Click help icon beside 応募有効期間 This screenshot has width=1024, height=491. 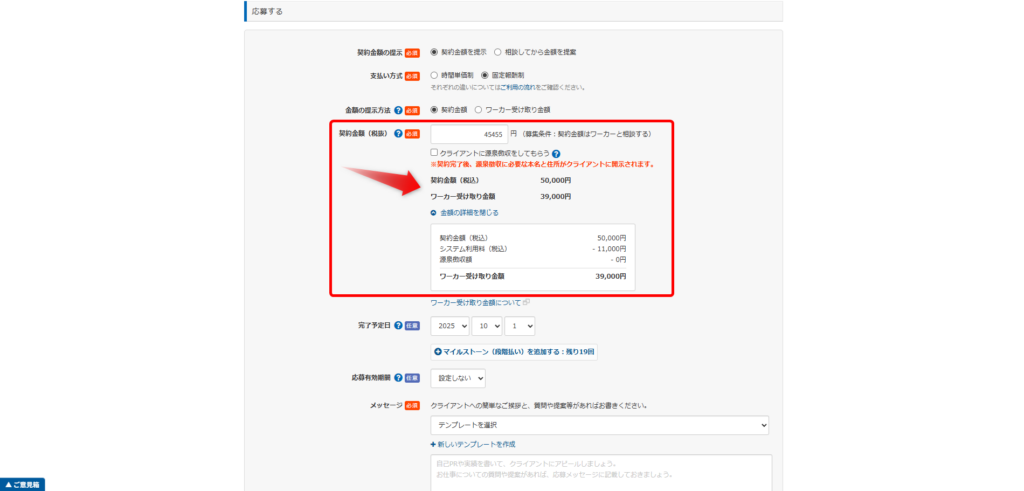[398, 378]
